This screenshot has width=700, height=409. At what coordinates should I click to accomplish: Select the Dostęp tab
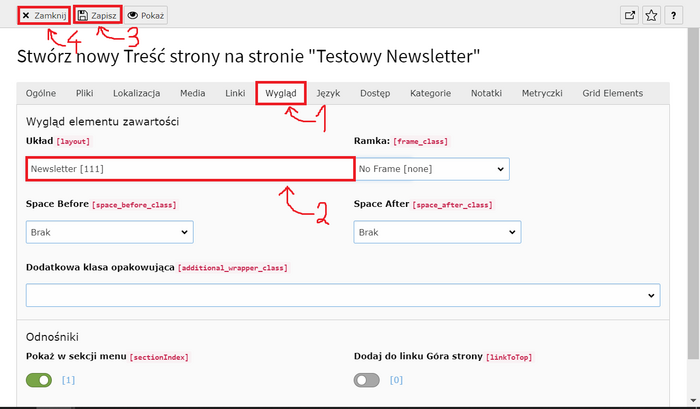(x=375, y=93)
